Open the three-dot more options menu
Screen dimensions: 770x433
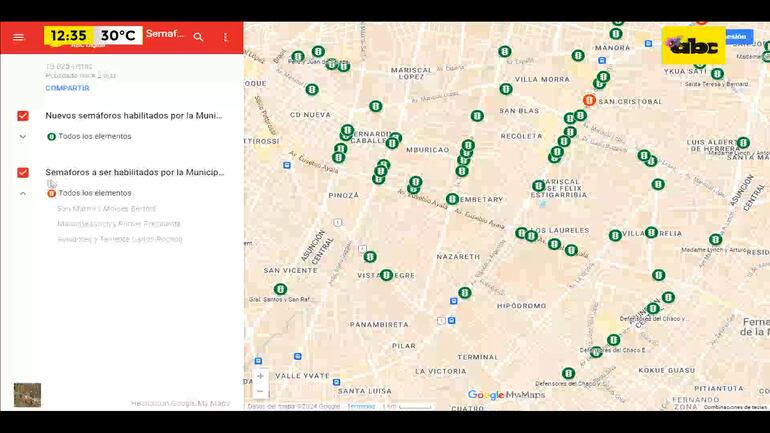(x=225, y=37)
